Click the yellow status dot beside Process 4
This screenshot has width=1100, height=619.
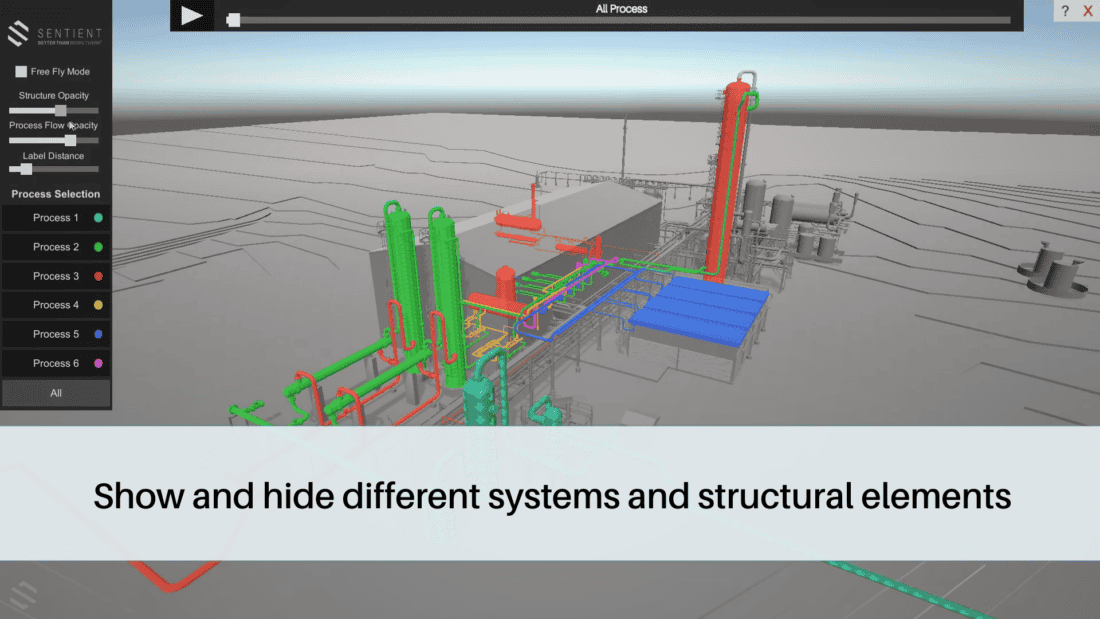97,304
